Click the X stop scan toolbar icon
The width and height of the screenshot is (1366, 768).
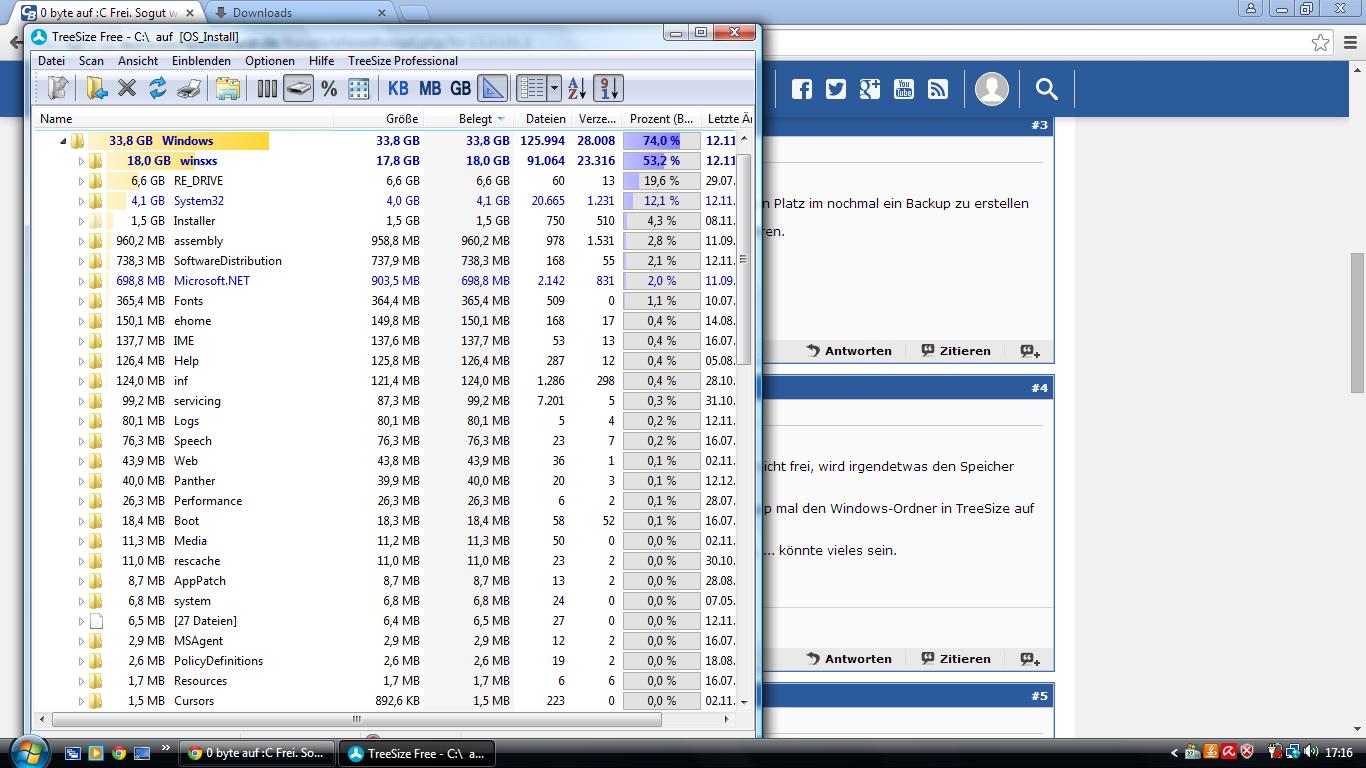click(127, 88)
